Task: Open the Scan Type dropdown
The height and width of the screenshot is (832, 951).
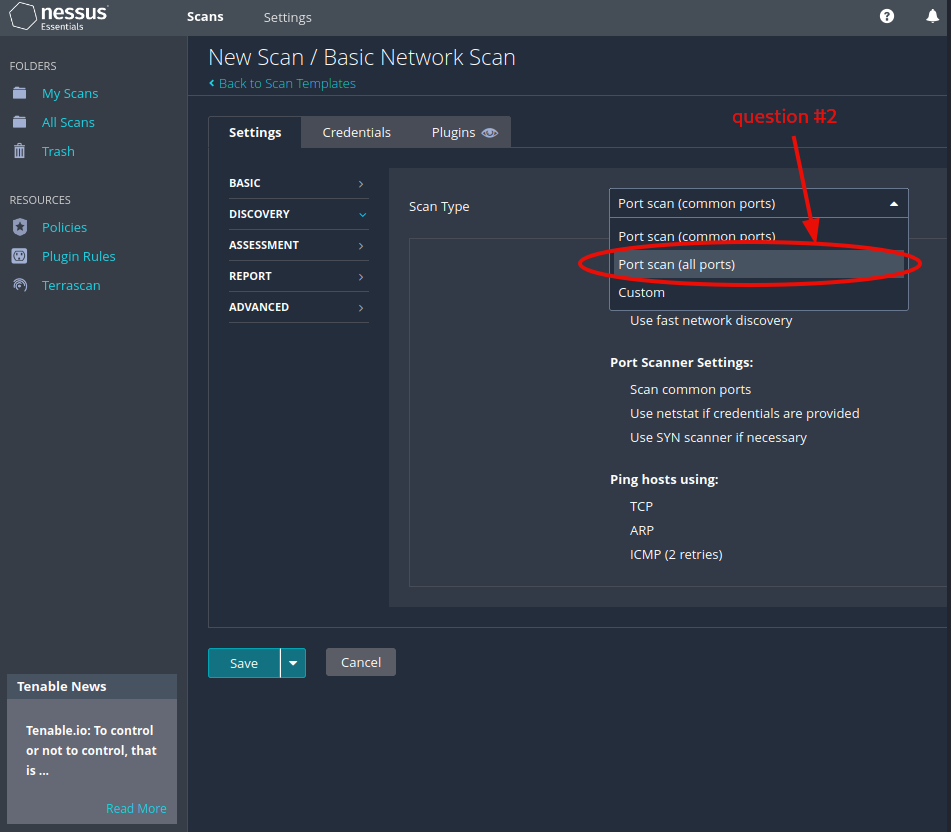Action: click(758, 204)
